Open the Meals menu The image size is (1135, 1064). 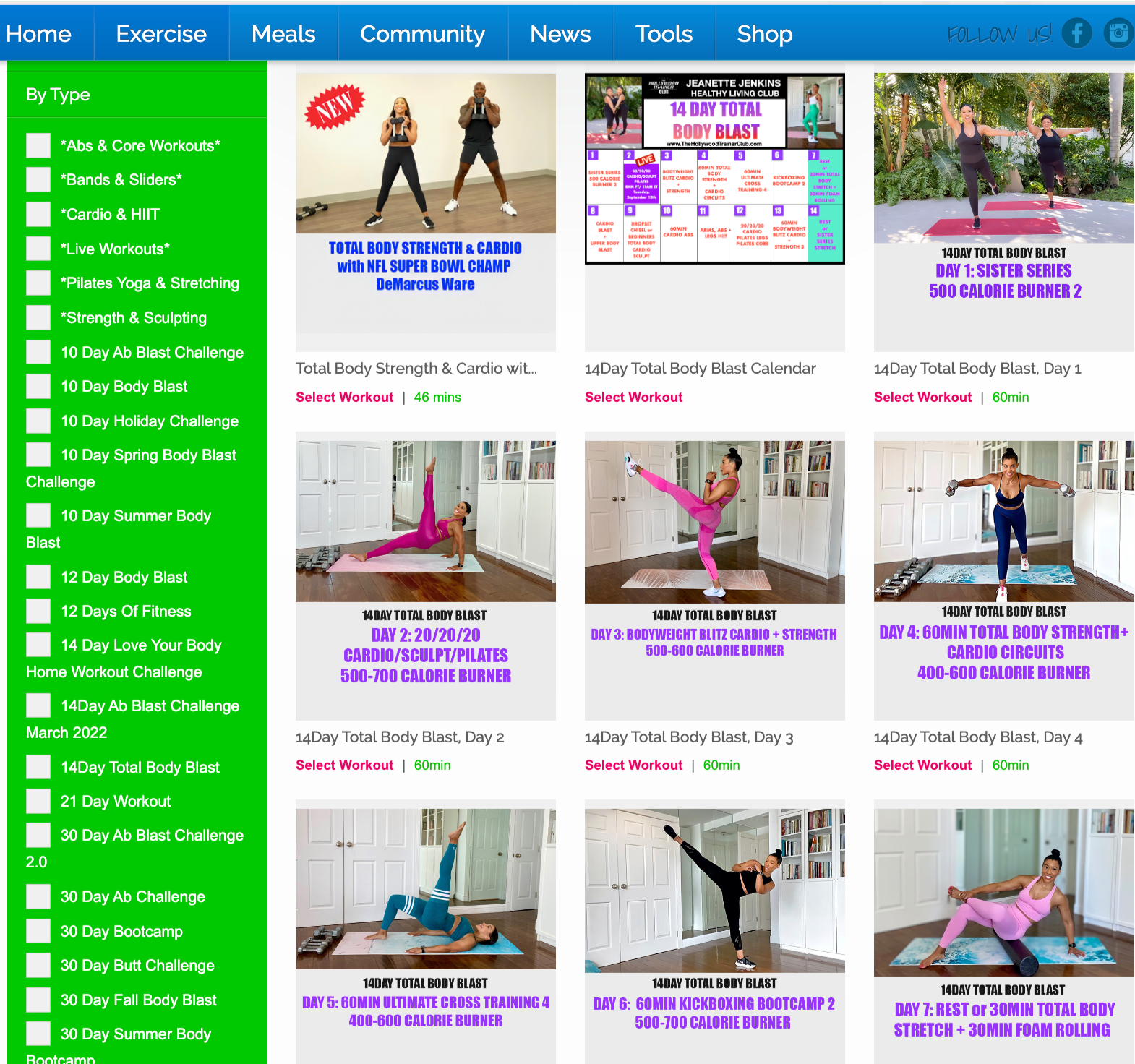[x=283, y=33]
